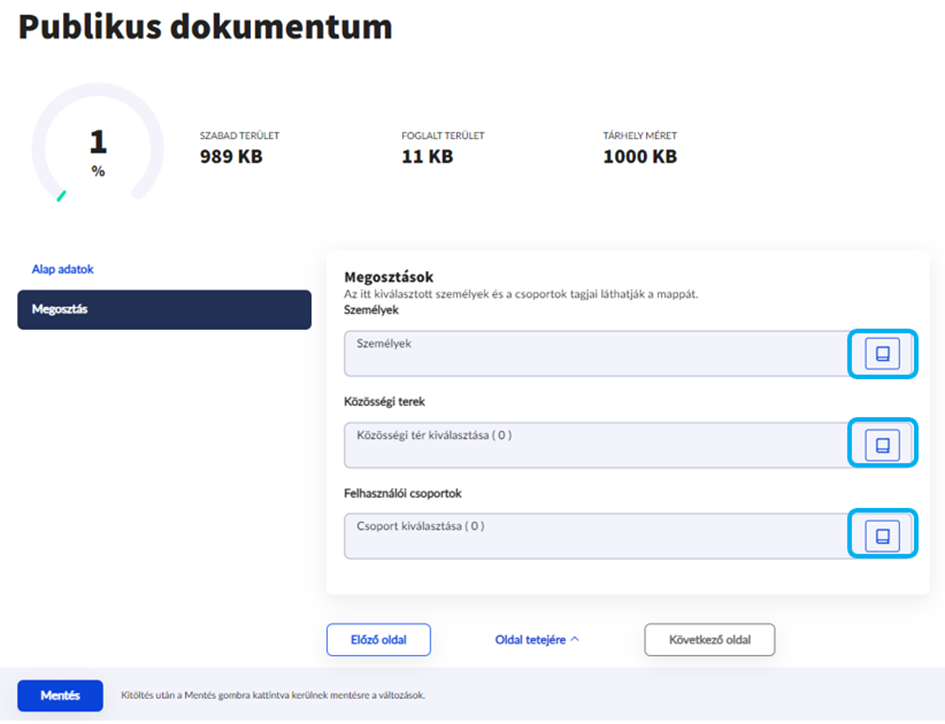Click the Publikus dokumentum page title
The height and width of the screenshot is (724, 945).
click(205, 28)
